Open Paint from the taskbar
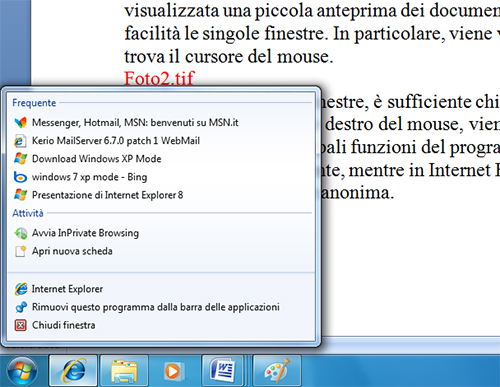This screenshot has width=500, height=387. pos(277,370)
